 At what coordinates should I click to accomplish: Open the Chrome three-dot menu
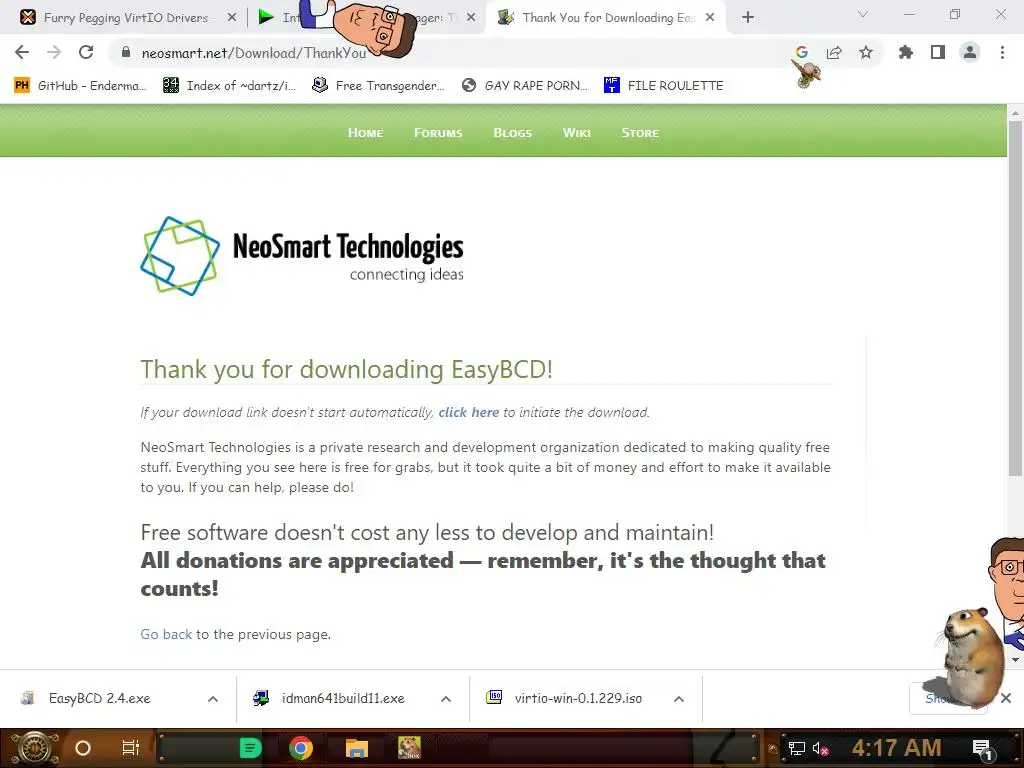coord(1002,52)
